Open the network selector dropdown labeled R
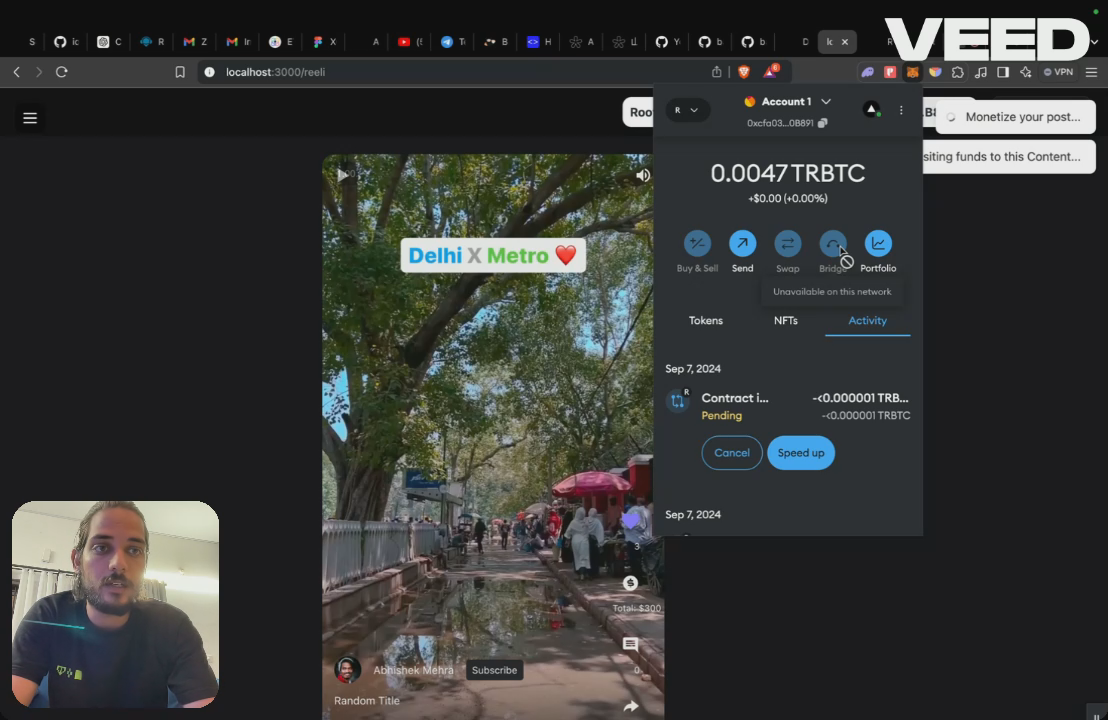Image resolution: width=1108 pixels, height=720 pixels. point(687,110)
